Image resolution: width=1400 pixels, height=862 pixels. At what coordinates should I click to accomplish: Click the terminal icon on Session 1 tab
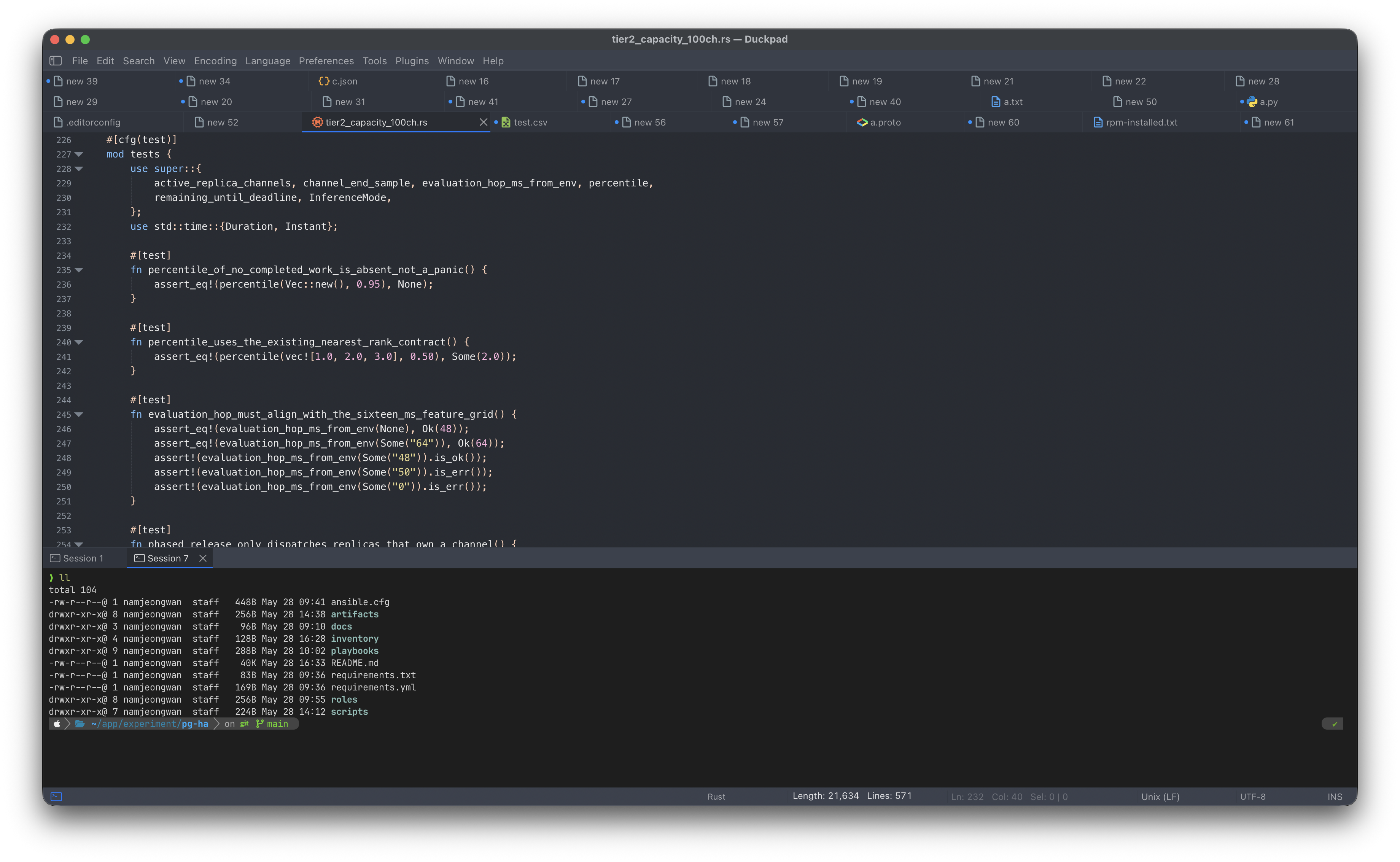click(x=55, y=558)
